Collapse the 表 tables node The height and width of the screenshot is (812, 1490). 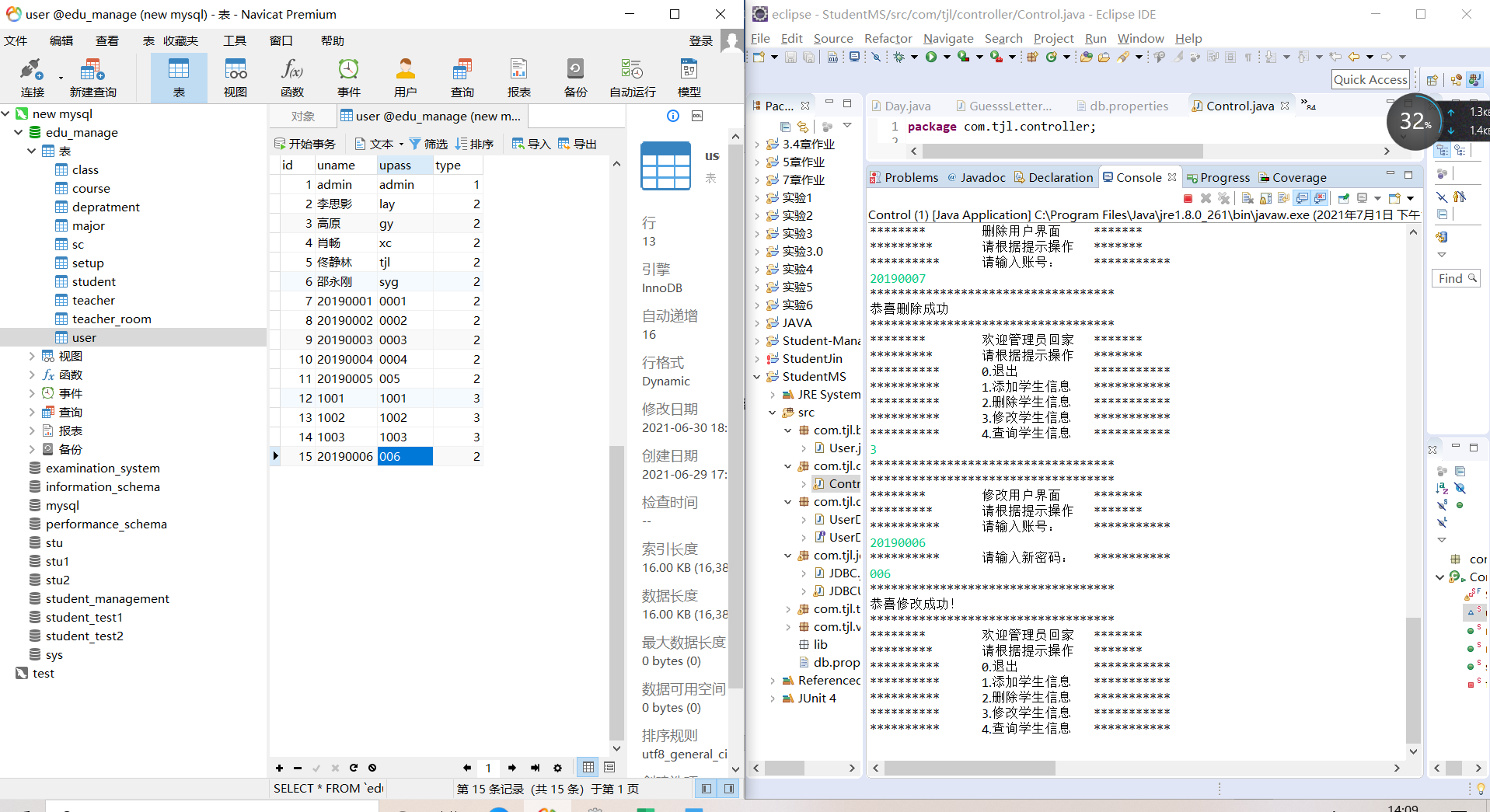[31, 151]
